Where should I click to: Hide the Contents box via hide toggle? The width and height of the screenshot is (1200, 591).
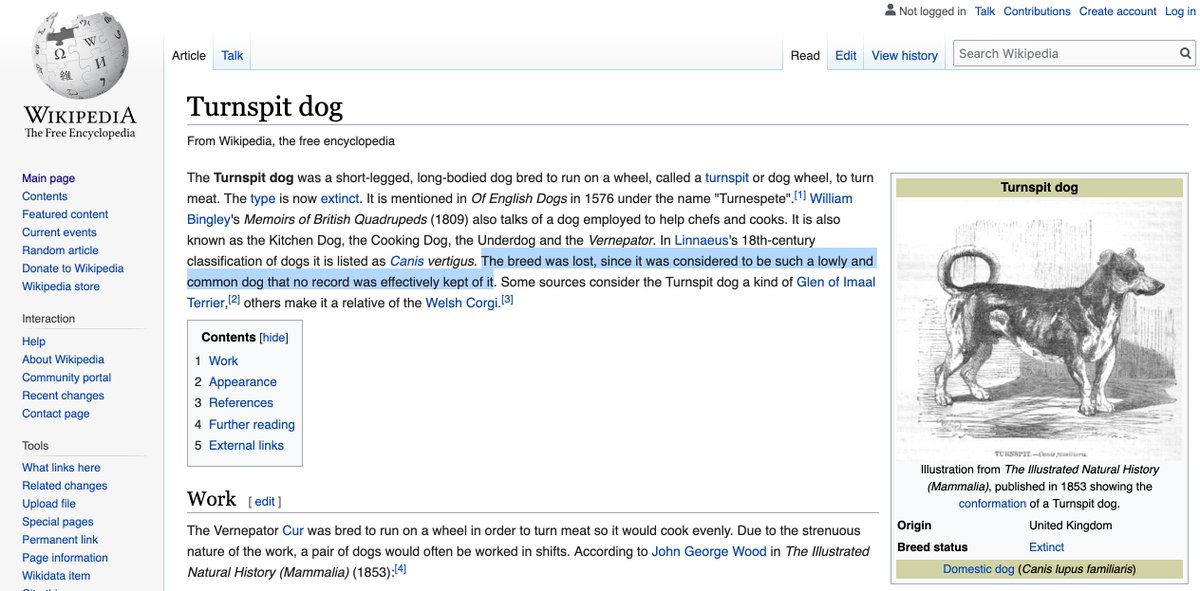click(x=273, y=338)
